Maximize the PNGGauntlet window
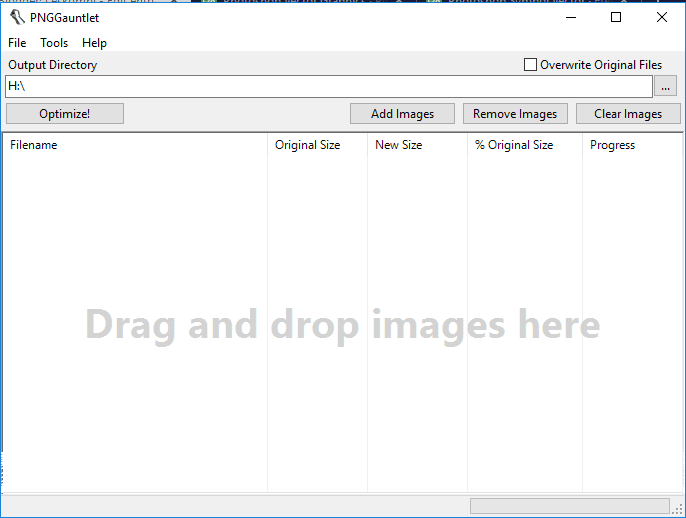 pyautogui.click(x=616, y=18)
